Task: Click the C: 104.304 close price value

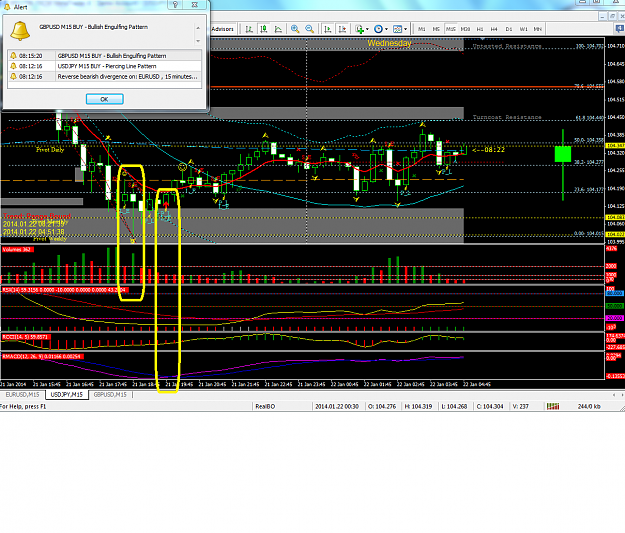Action: [x=490, y=407]
